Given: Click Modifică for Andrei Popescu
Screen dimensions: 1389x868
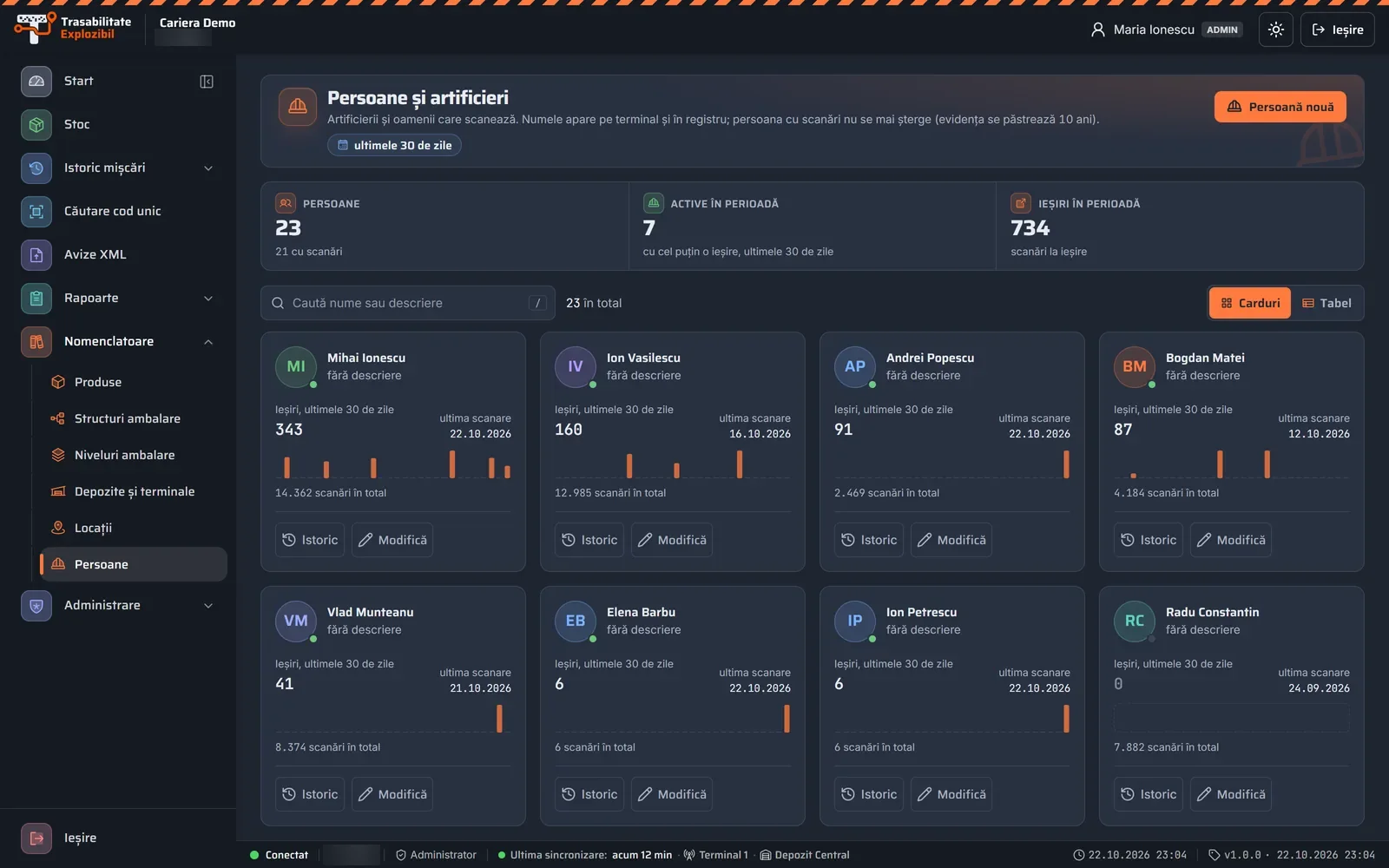Looking at the screenshot, I should click(x=951, y=540).
